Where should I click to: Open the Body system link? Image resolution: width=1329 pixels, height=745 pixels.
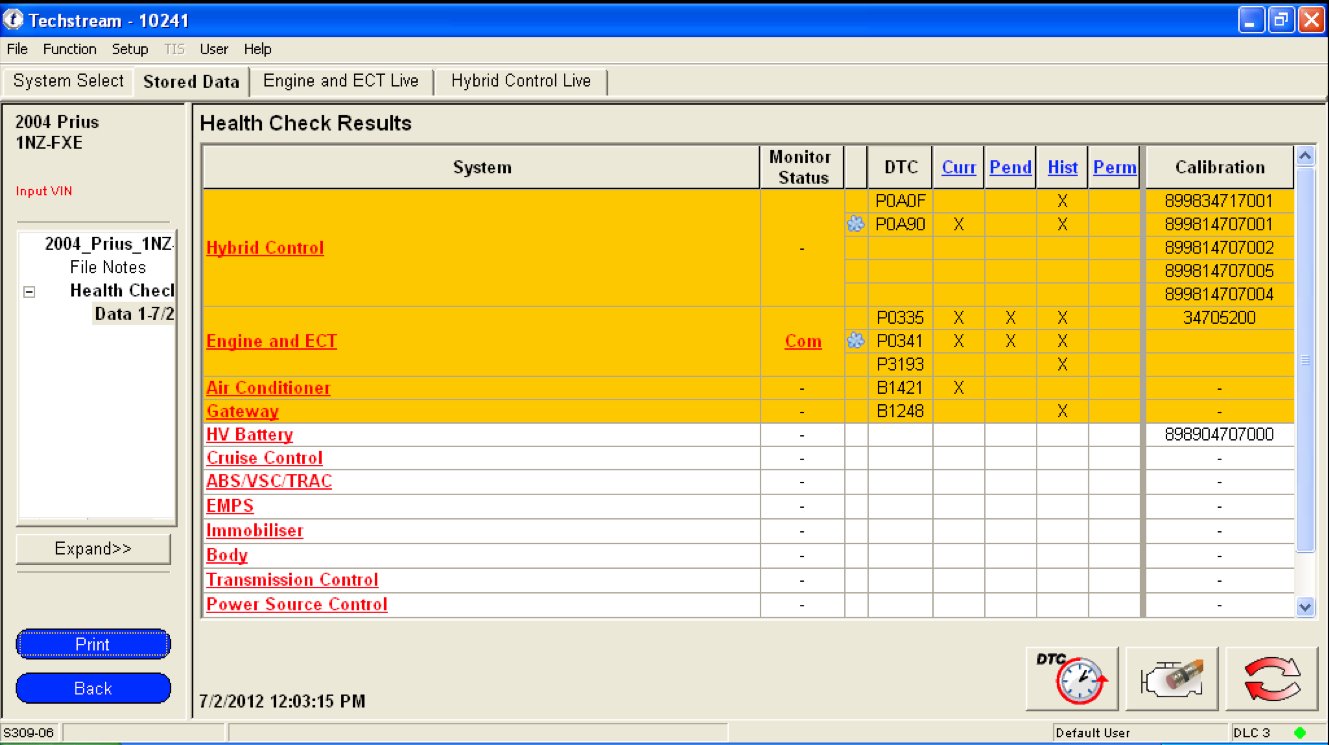[x=227, y=555]
